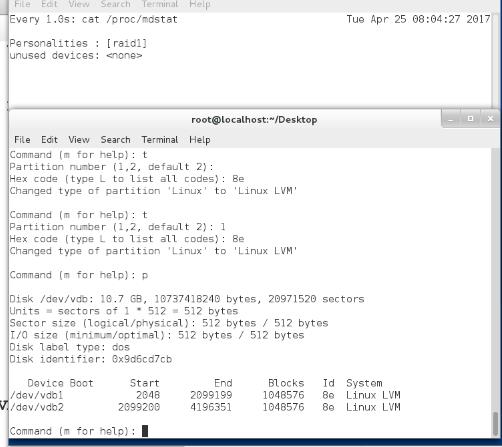Viewport: 502px width, 447px height.
Task: Open the Edit menu in Desktop terminal
Action: click(x=49, y=140)
